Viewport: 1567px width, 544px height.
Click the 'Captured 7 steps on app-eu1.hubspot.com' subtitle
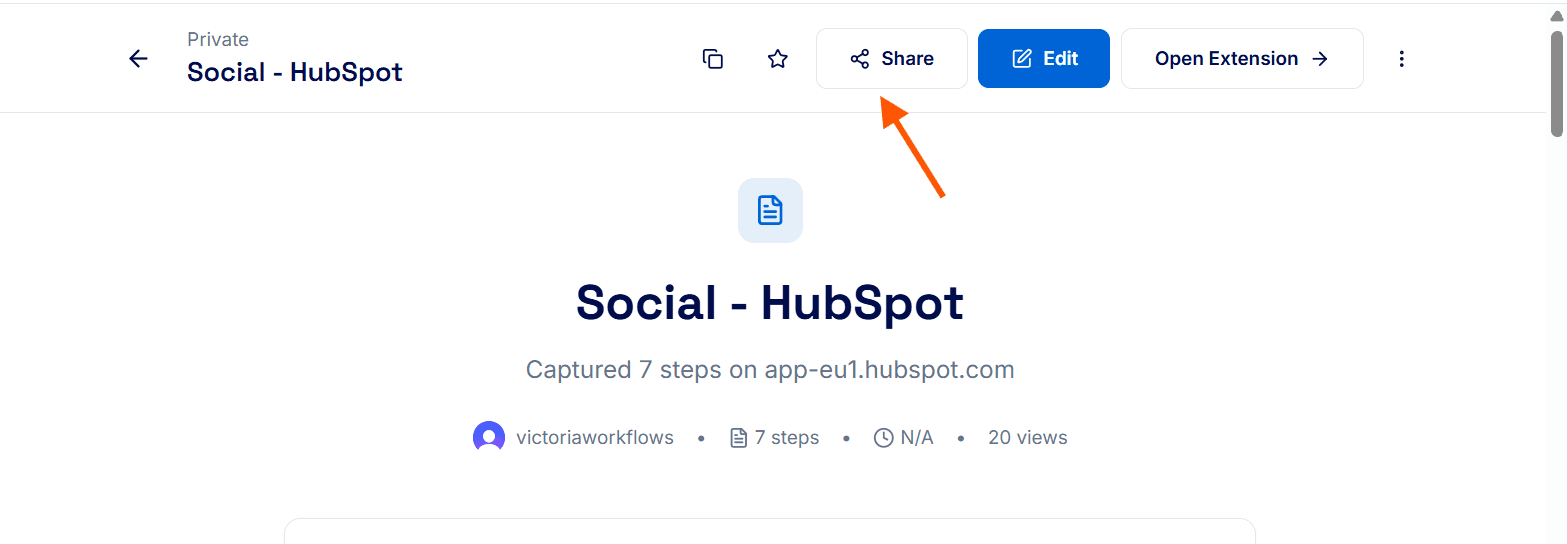click(x=770, y=370)
